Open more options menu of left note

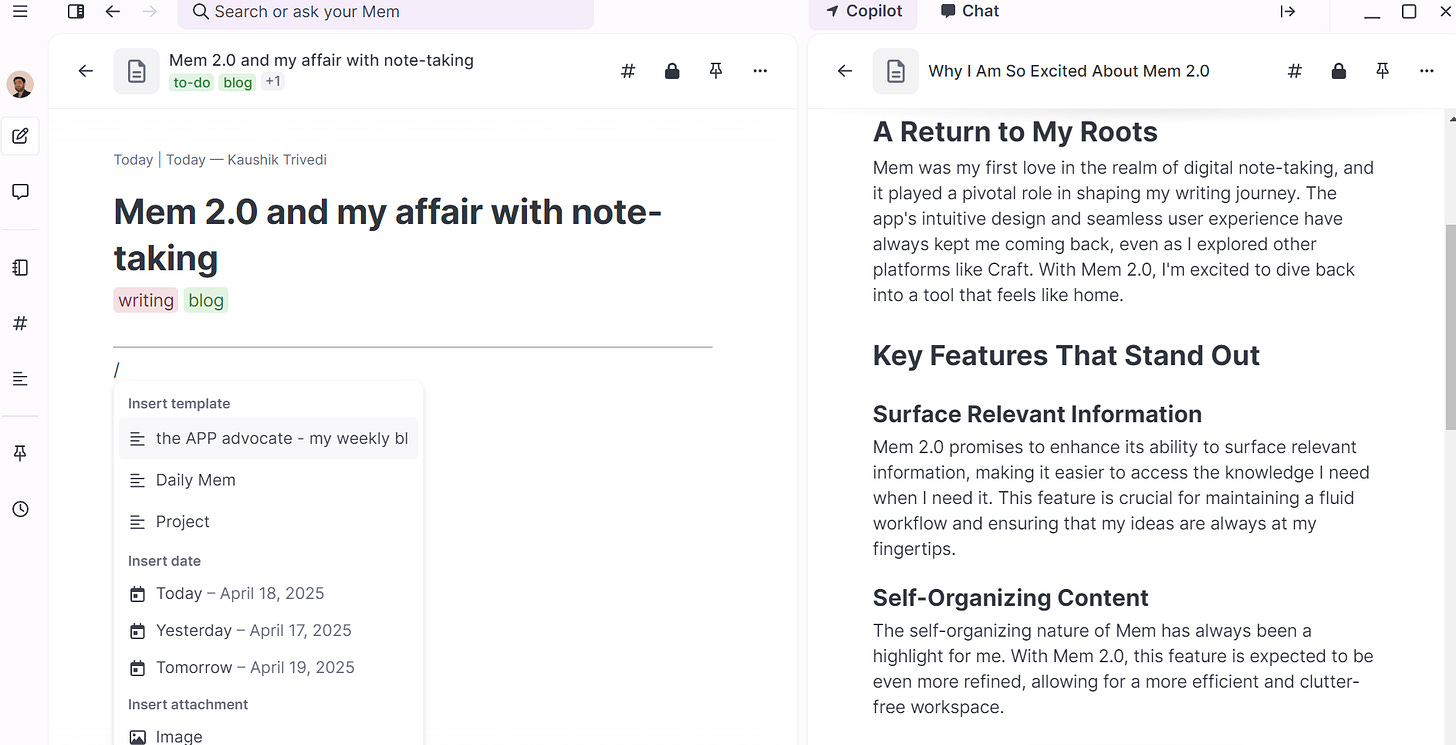tap(760, 71)
